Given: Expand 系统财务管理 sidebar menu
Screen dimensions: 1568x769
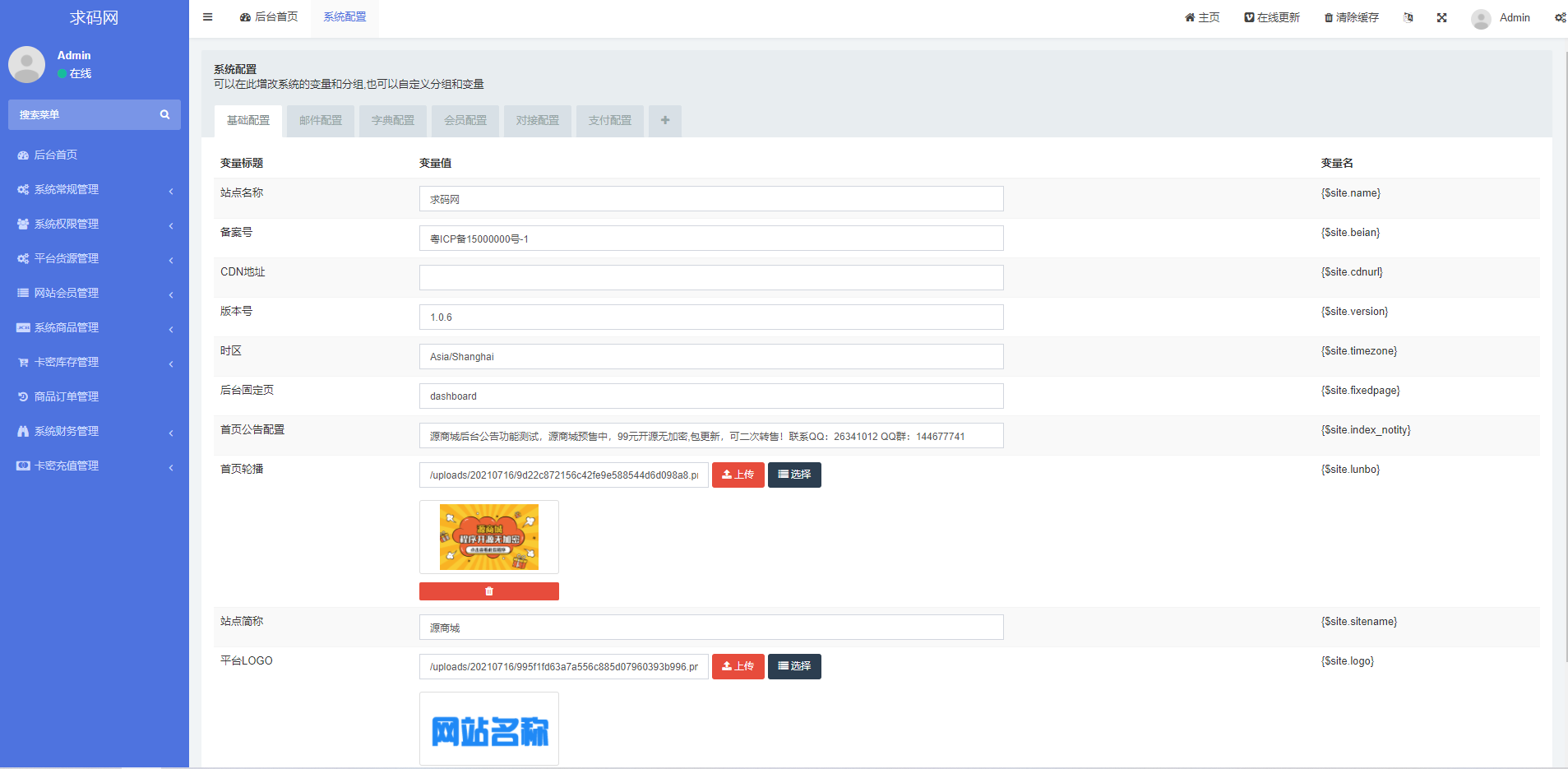Looking at the screenshot, I should [x=66, y=432].
